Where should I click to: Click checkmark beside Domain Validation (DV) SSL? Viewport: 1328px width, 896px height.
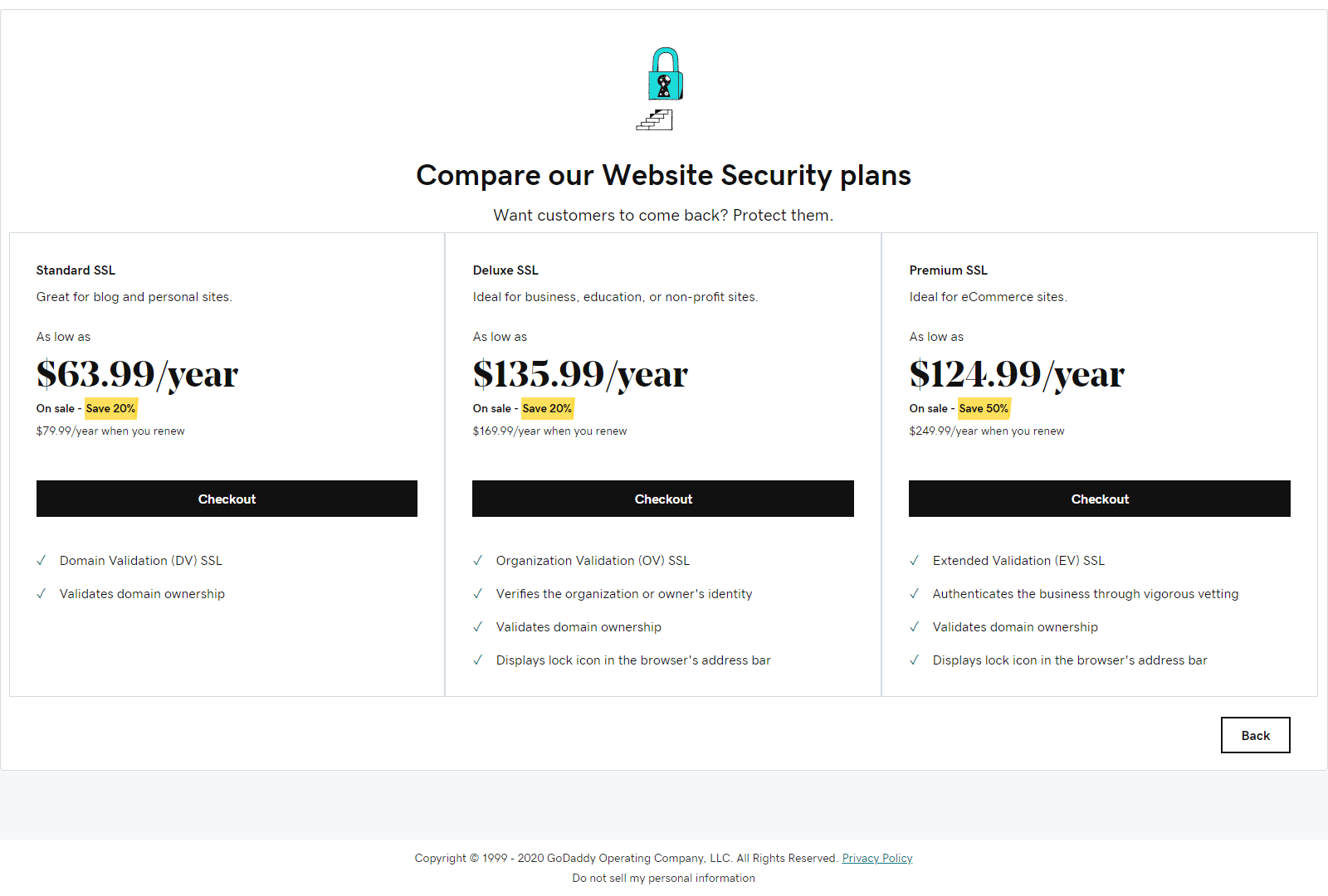pyautogui.click(x=41, y=561)
